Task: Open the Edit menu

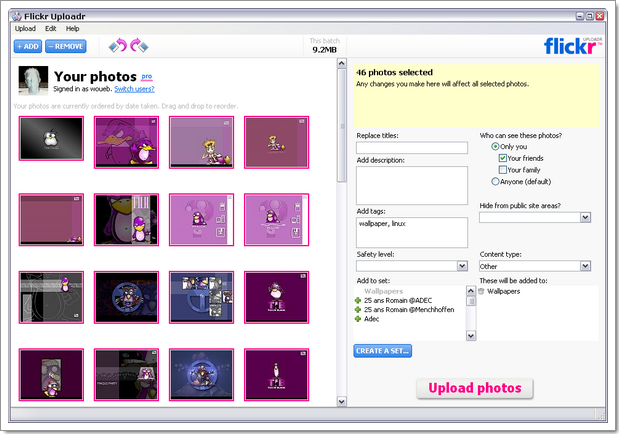Action: [51, 28]
